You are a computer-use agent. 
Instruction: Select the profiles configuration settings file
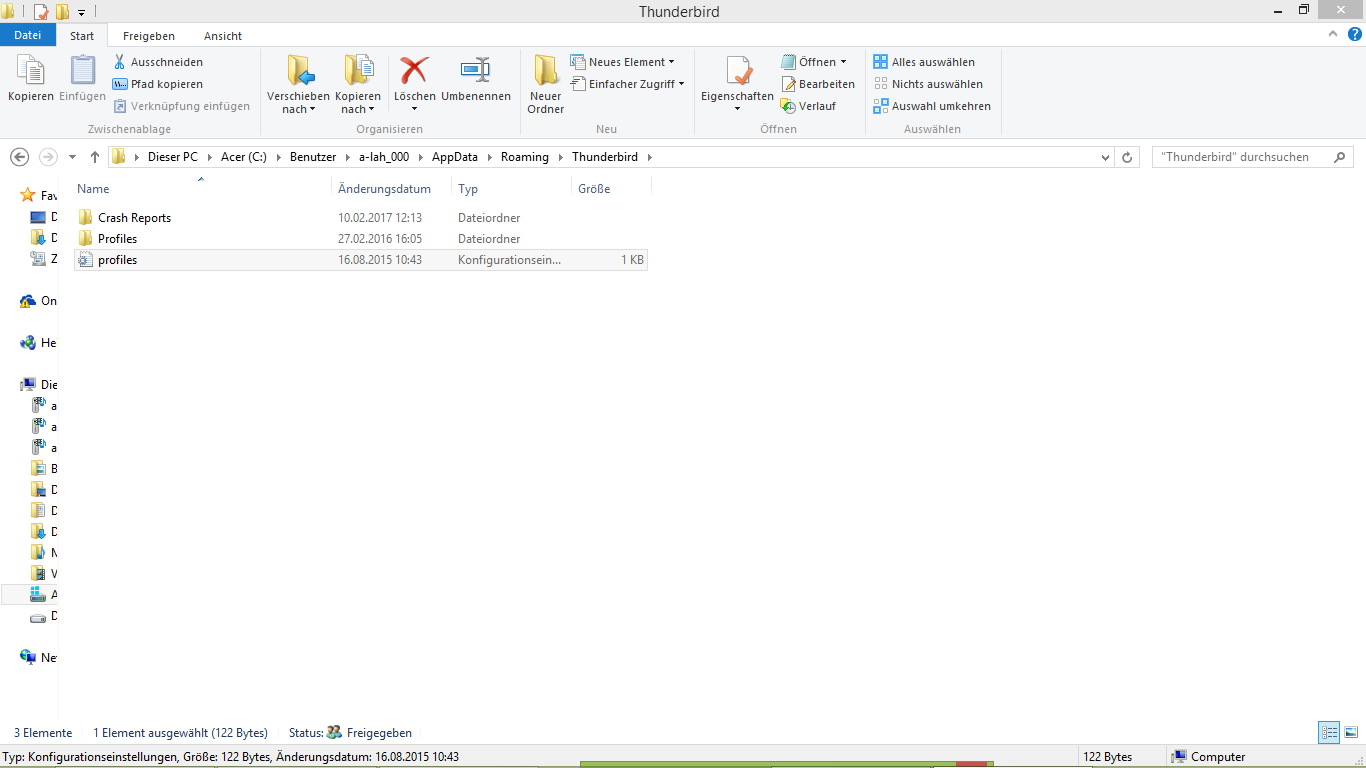coord(361,260)
